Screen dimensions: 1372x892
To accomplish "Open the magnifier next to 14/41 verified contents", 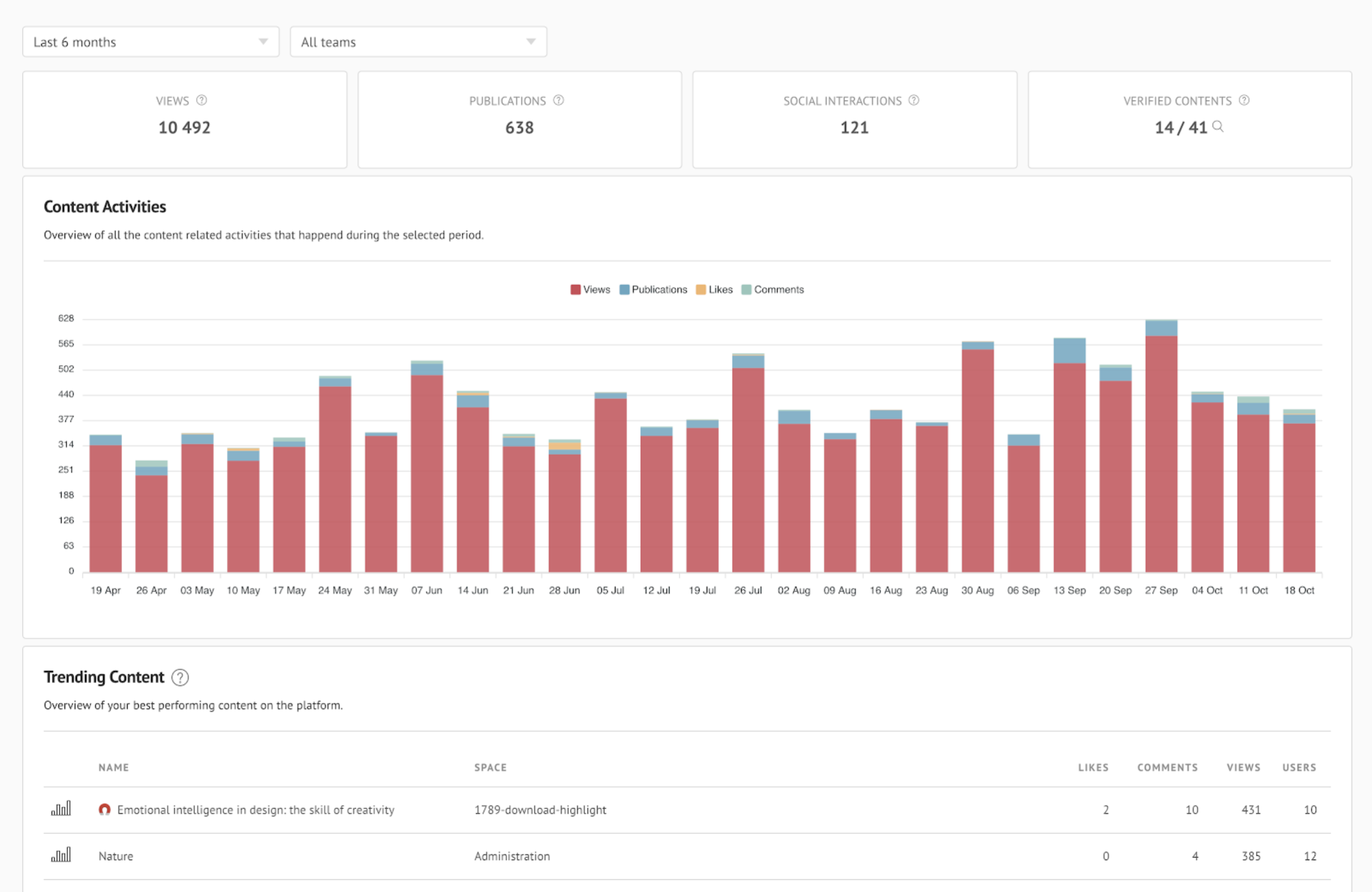I will click(x=1219, y=127).
